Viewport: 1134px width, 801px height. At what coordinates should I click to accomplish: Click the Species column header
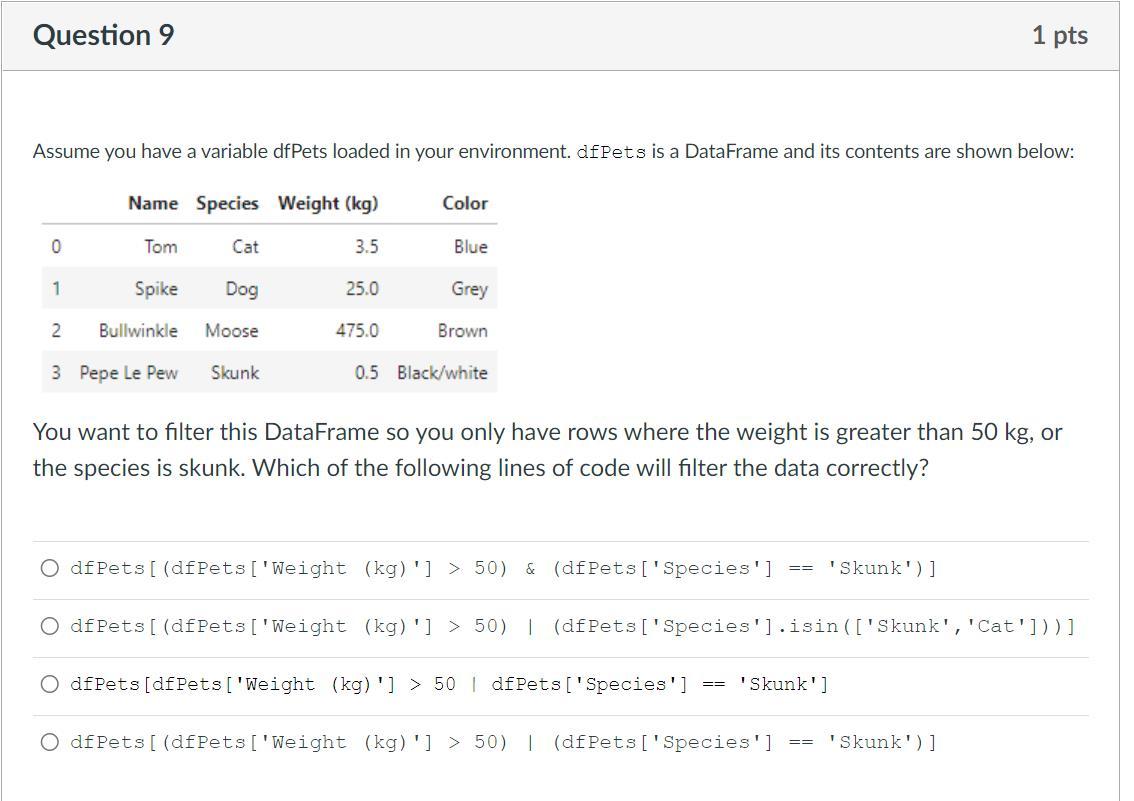(227, 203)
